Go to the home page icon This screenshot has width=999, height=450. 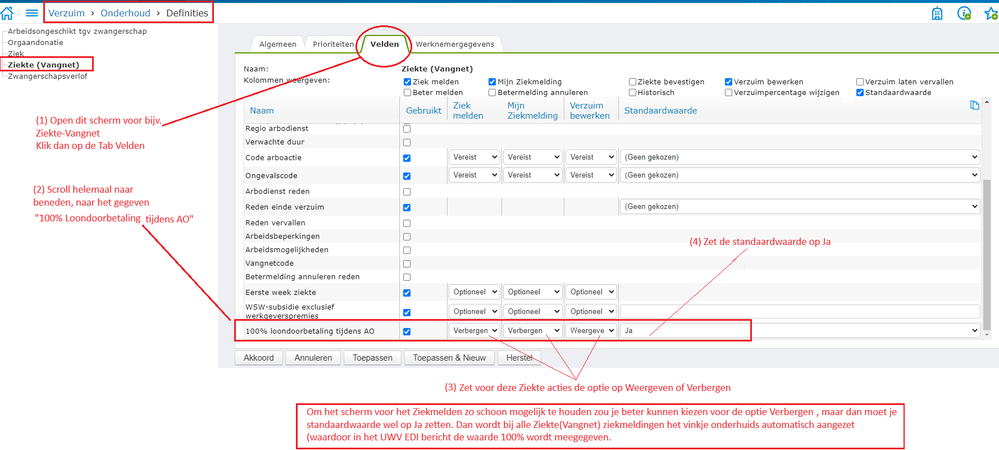point(8,13)
